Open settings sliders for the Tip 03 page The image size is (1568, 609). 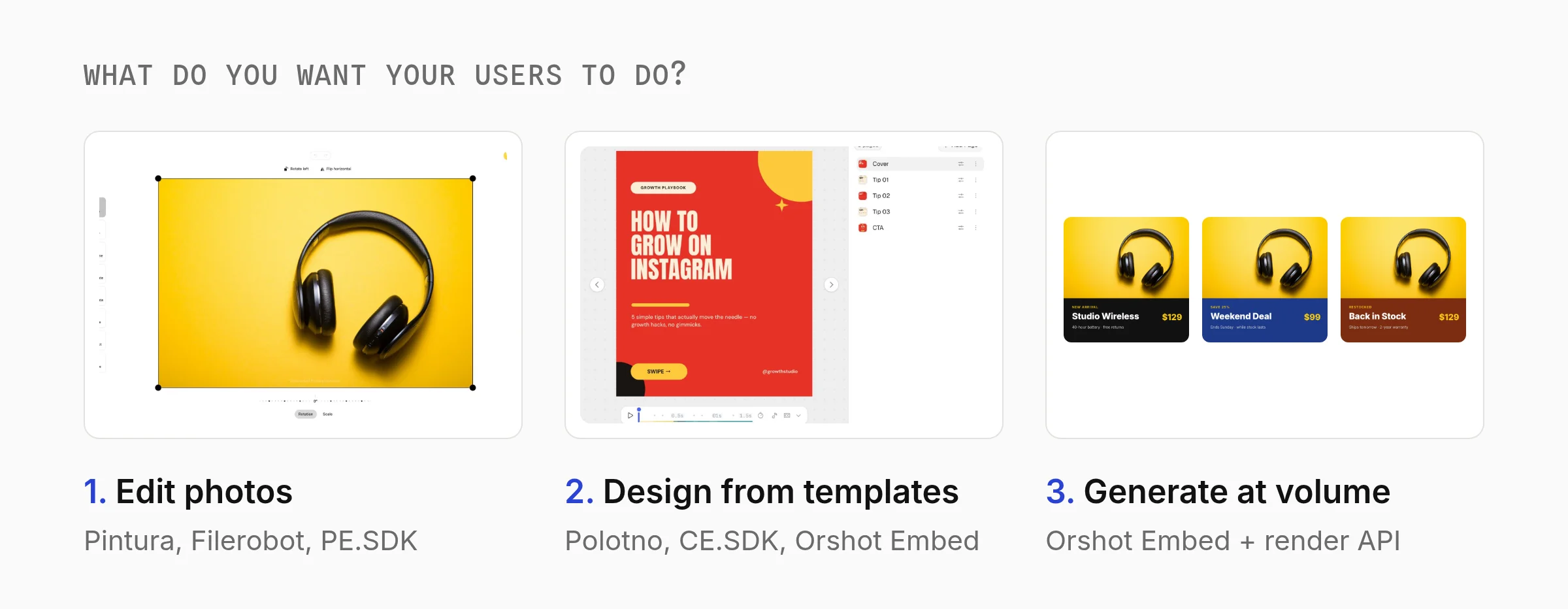[960, 212]
